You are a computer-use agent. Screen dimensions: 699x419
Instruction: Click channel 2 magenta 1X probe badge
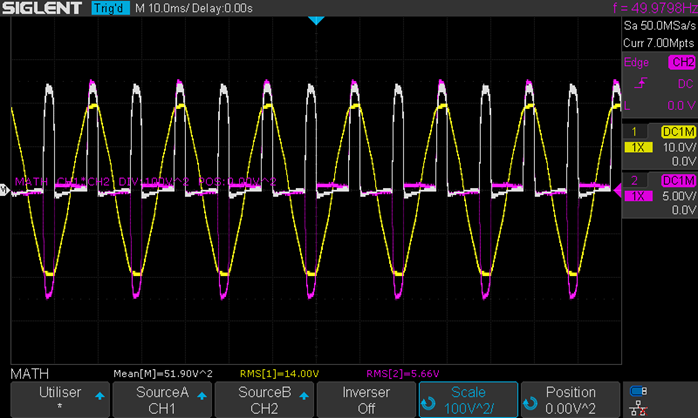point(638,196)
